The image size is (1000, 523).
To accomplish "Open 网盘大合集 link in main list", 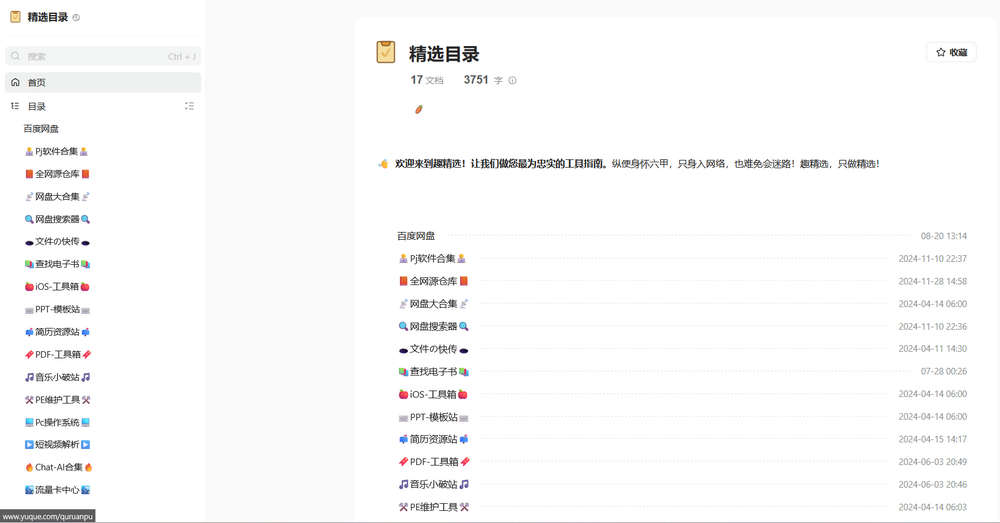I will tap(433, 304).
